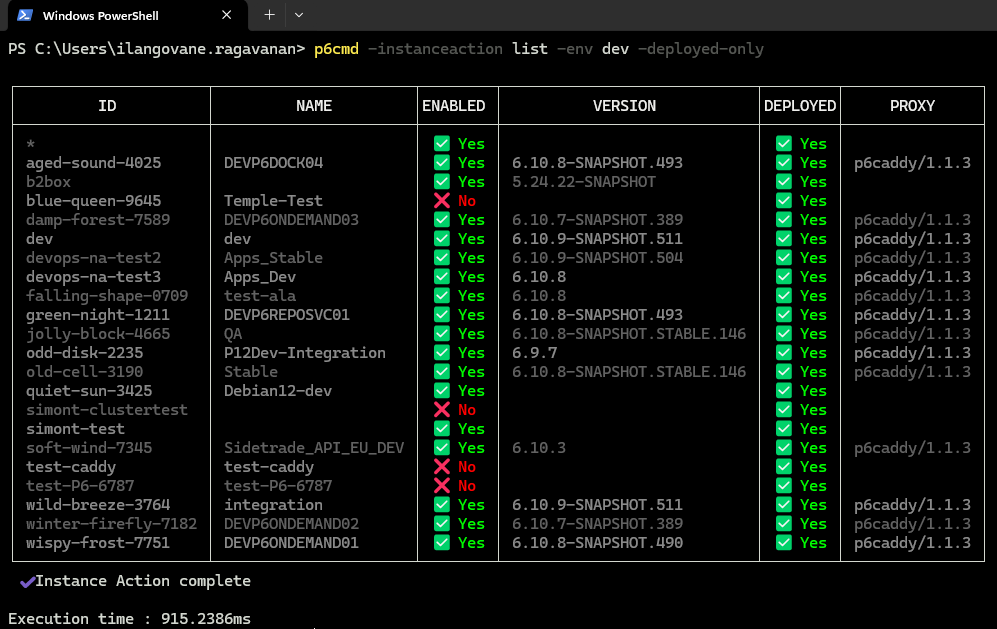The height and width of the screenshot is (629, 997).
Task: Open a new terminal tab
Action: pyautogui.click(x=269, y=15)
